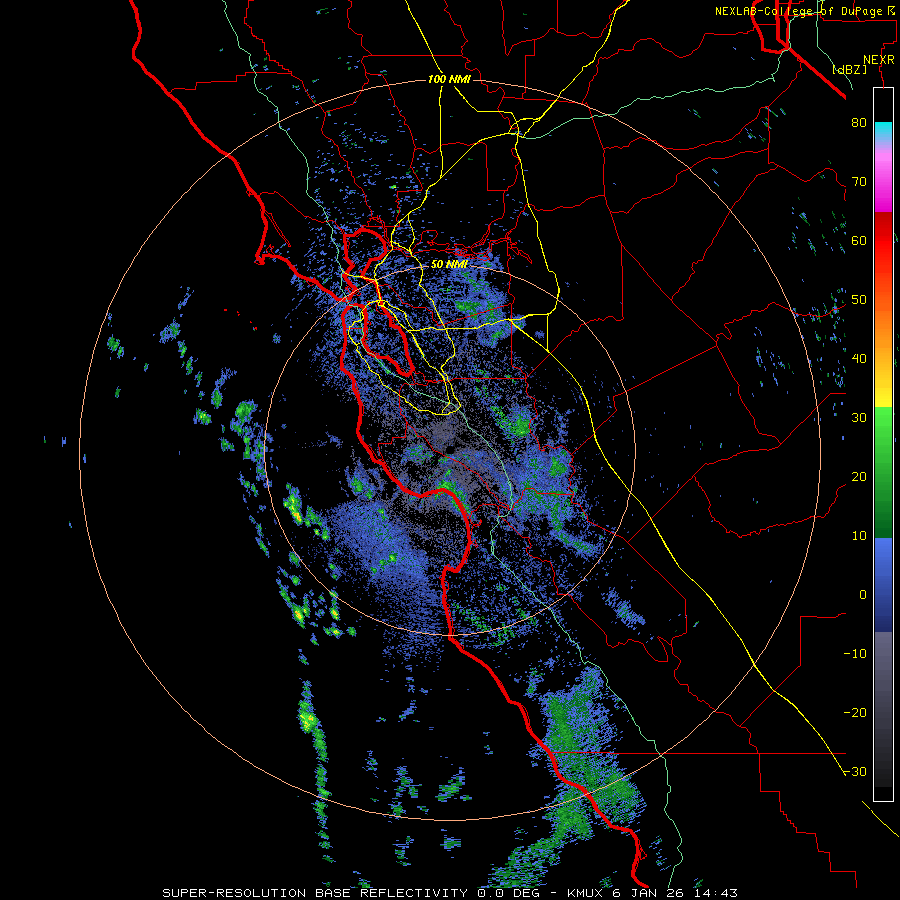Click the 0 value on the dBZ scale

point(863,595)
